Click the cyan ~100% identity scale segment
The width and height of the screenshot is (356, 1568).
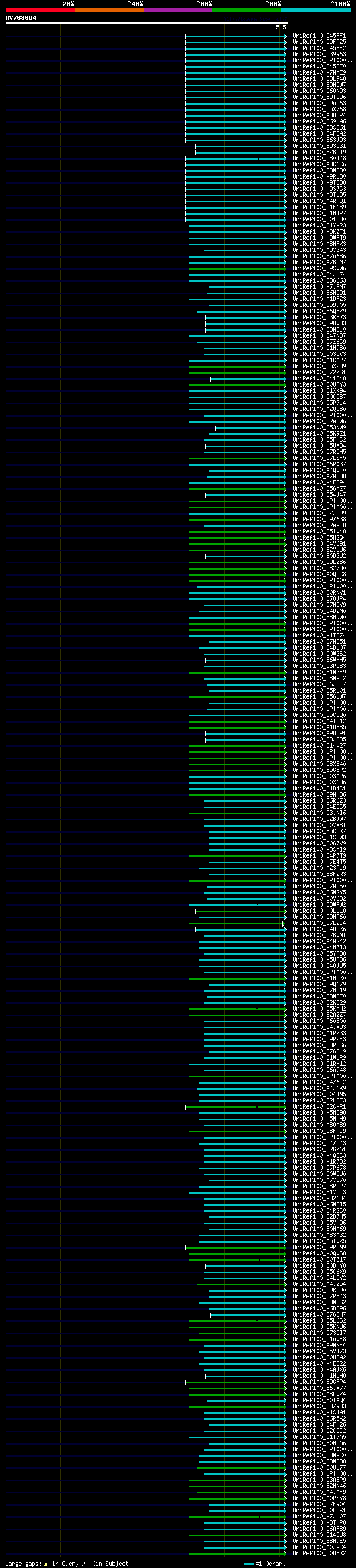pos(317,10)
